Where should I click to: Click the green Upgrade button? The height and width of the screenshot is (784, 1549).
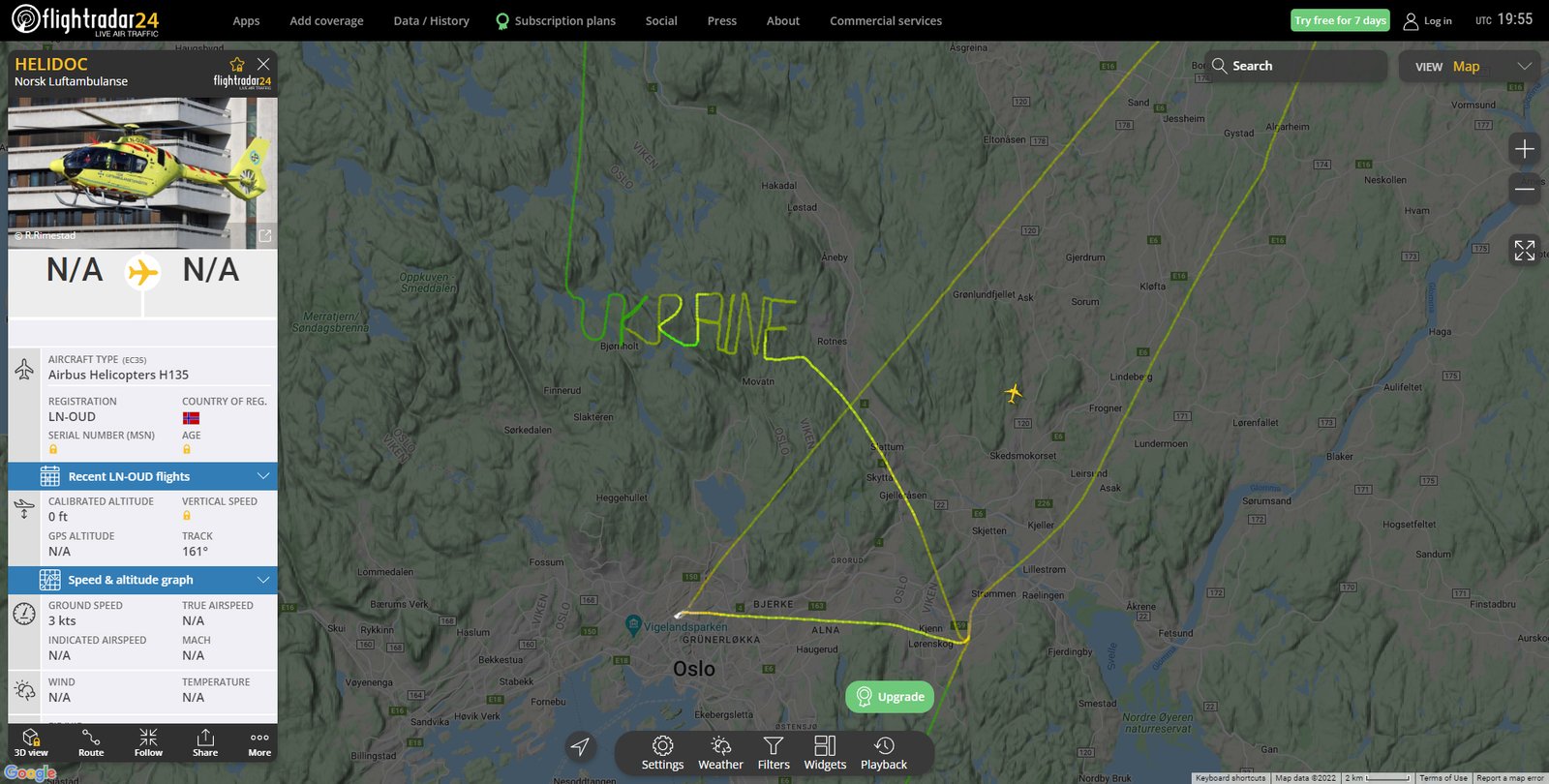pyautogui.click(x=890, y=697)
